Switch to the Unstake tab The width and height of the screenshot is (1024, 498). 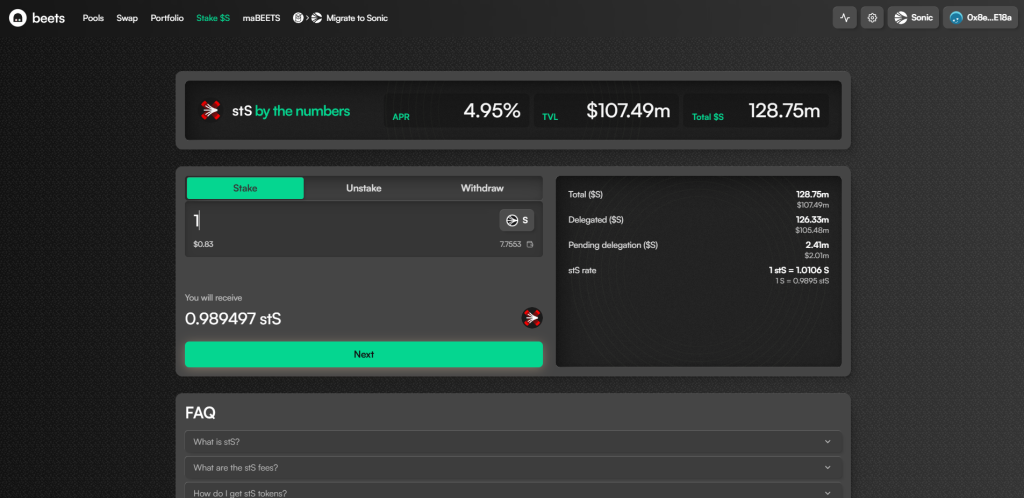(364, 188)
